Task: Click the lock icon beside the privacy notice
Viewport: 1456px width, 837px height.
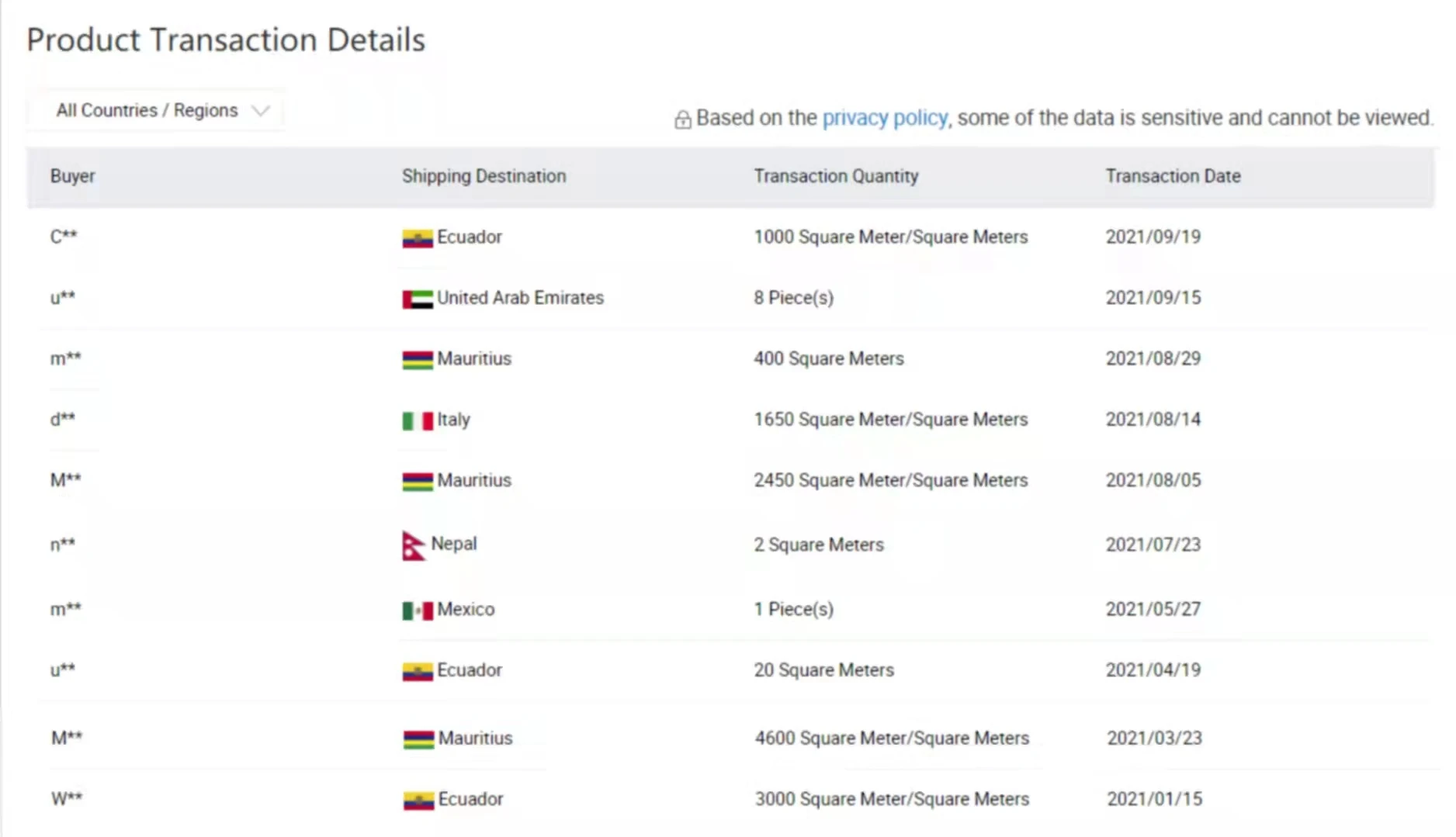Action: (x=682, y=119)
